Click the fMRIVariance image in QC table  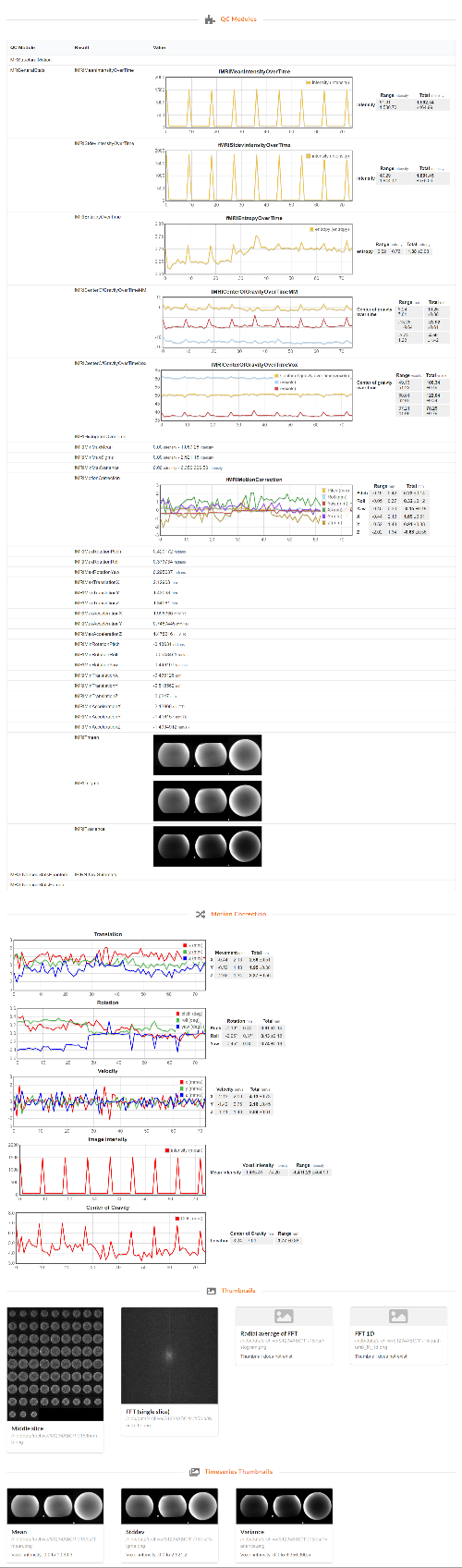[x=207, y=845]
